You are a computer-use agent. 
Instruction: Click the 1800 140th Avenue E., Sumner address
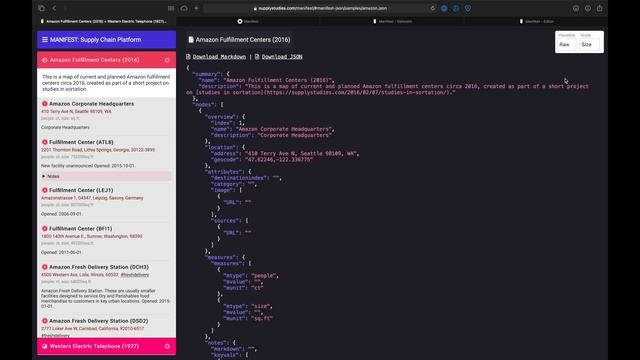[91, 236]
